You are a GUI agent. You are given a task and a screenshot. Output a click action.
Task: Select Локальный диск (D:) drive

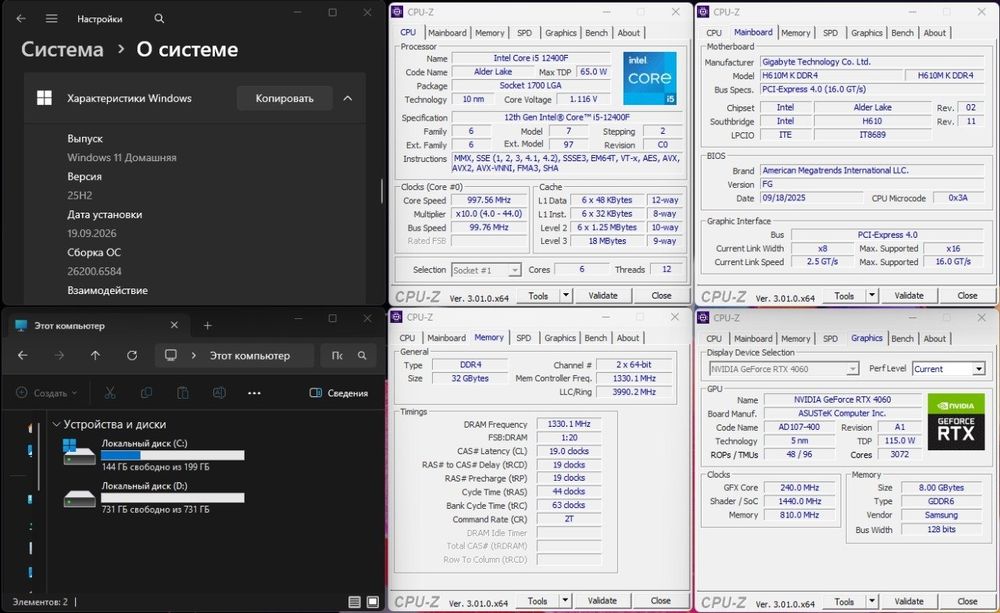(x=153, y=497)
